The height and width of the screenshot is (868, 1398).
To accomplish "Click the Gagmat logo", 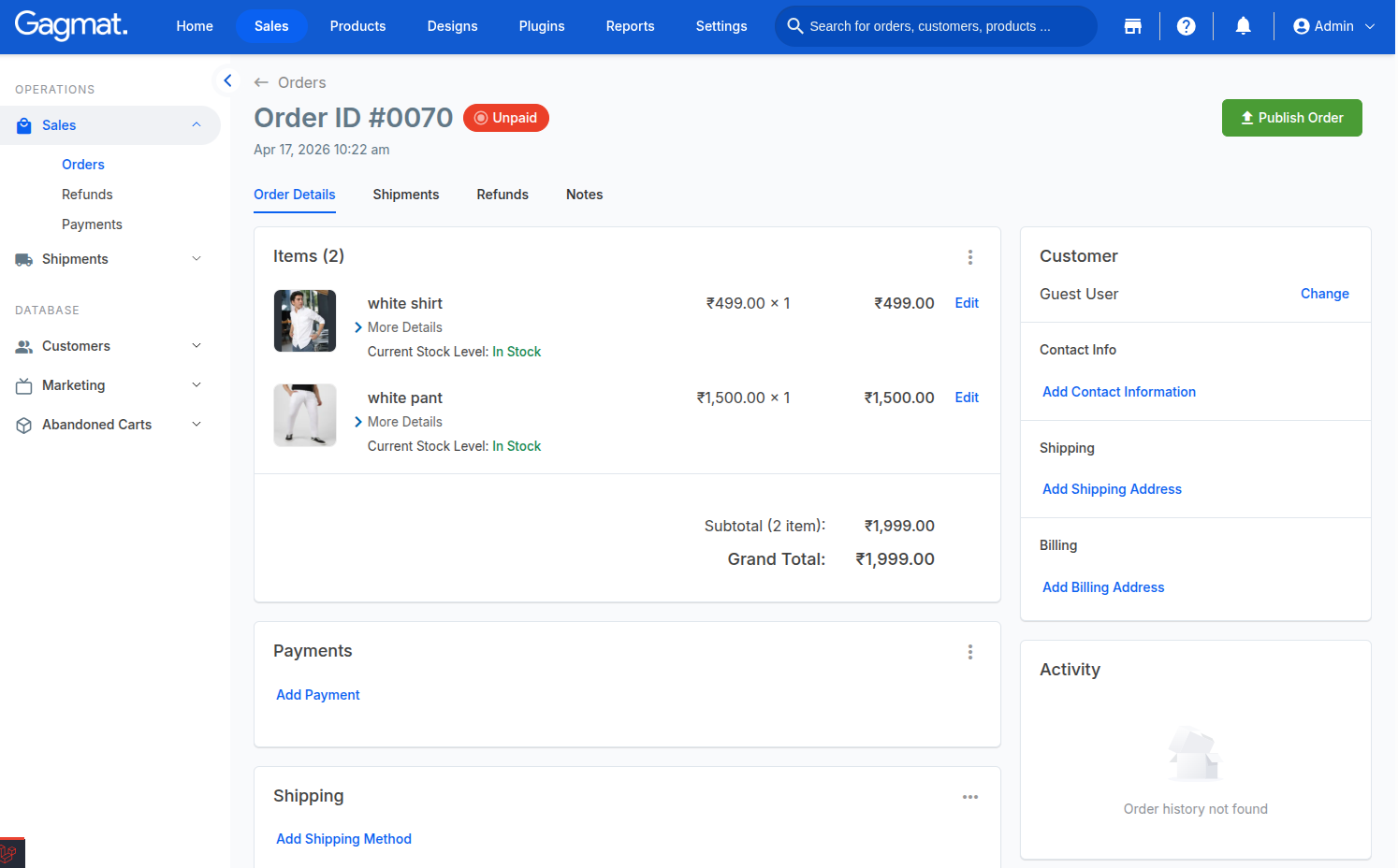I will point(71,25).
